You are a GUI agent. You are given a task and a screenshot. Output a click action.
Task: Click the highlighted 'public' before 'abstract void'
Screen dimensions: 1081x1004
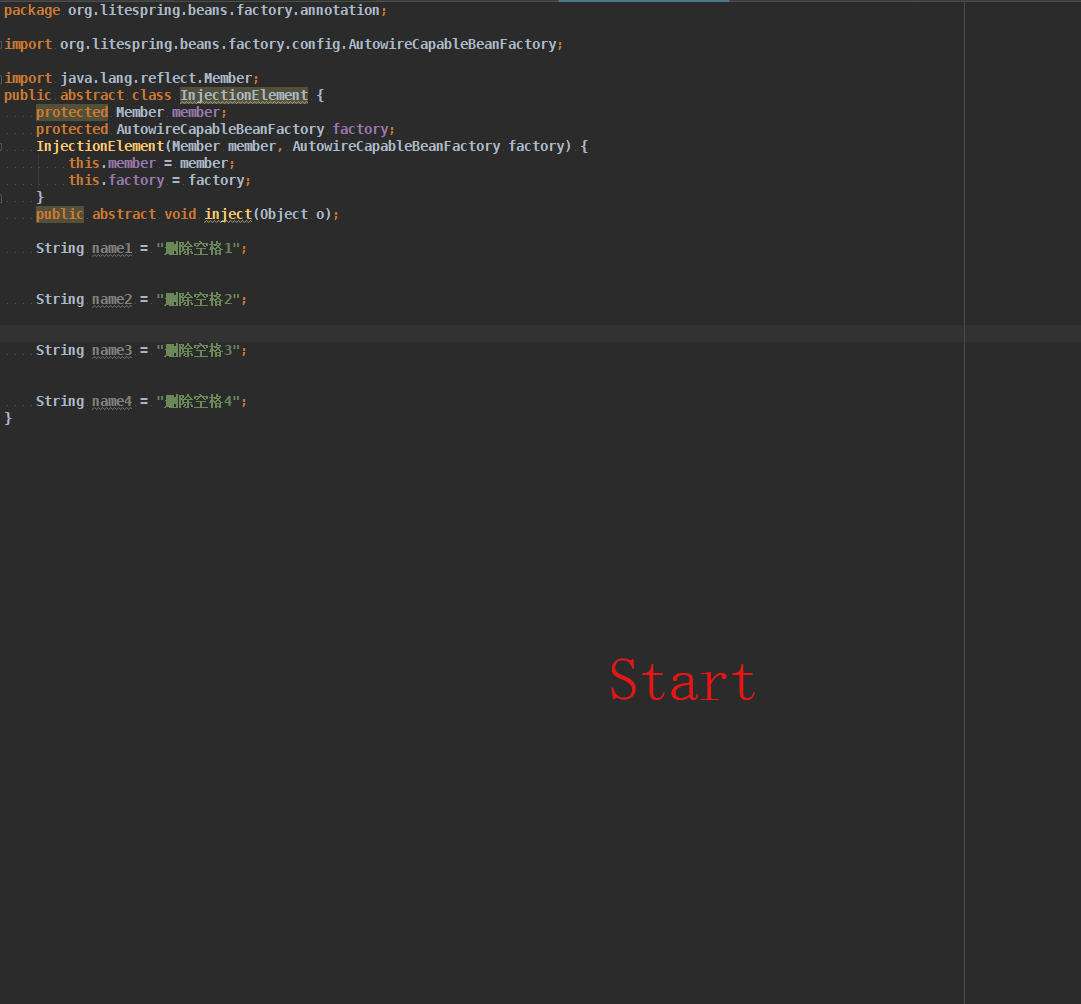[x=60, y=214]
